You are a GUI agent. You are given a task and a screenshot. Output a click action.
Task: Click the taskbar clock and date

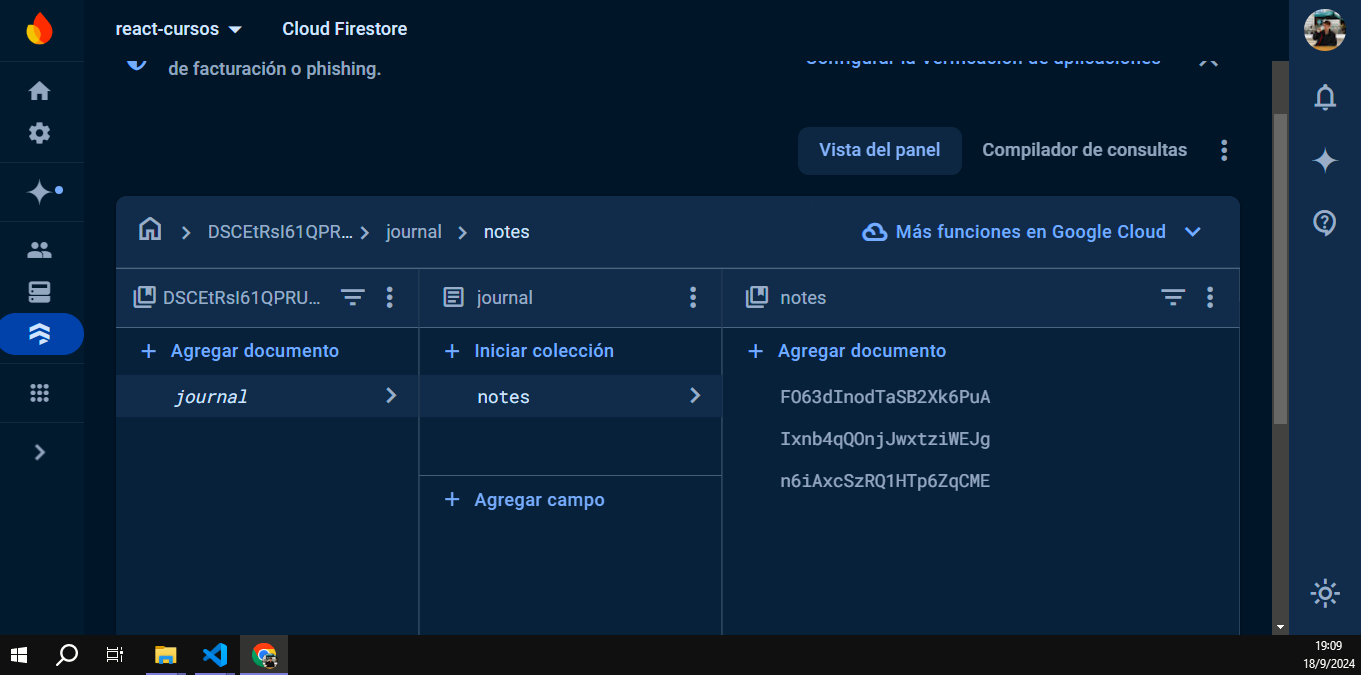tap(1328, 655)
